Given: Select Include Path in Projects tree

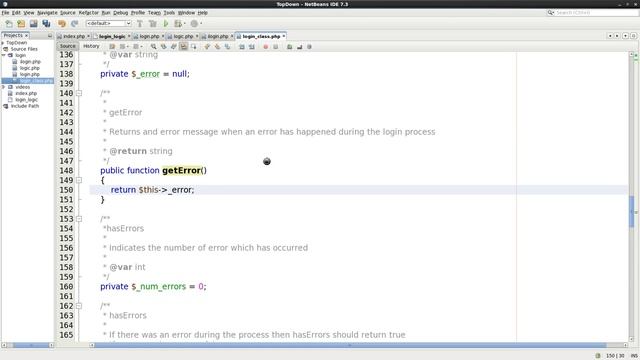Looking at the screenshot, I should click(24, 106).
